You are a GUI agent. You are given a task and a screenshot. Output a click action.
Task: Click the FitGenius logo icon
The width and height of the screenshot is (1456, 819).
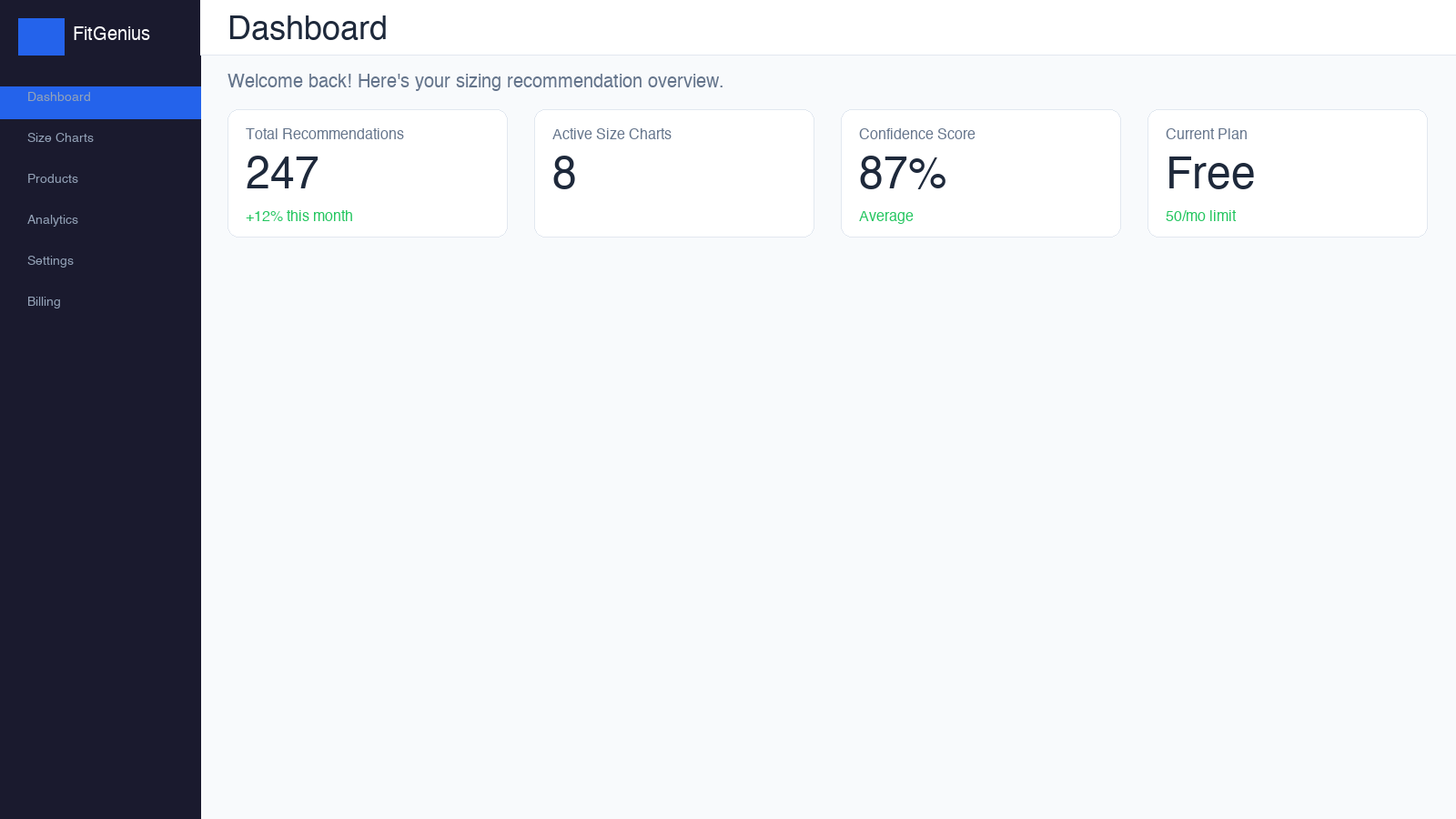coord(41,36)
